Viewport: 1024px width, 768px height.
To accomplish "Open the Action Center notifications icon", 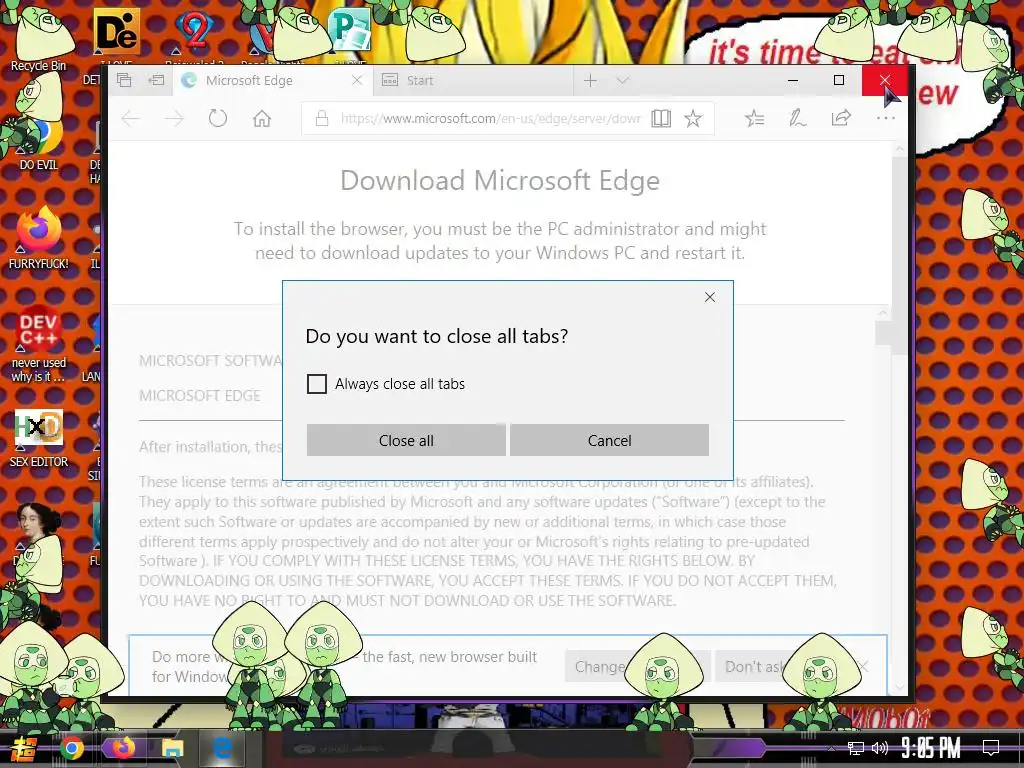I will (x=991, y=748).
